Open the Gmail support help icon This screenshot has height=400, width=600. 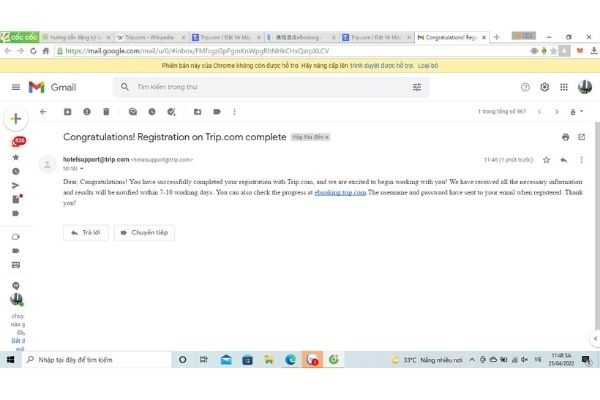coord(526,87)
